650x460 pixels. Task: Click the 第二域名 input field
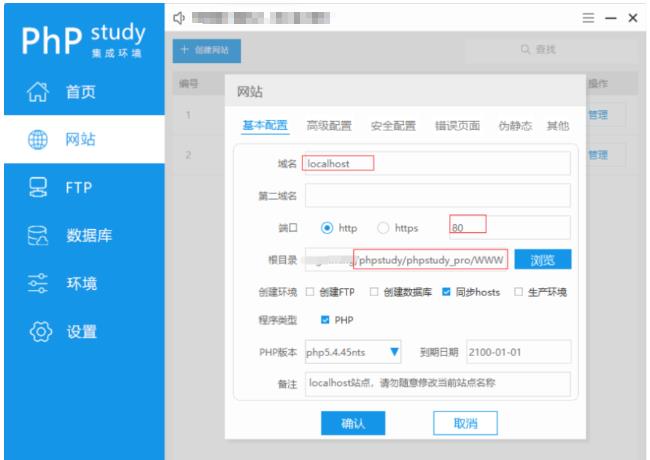click(438, 195)
